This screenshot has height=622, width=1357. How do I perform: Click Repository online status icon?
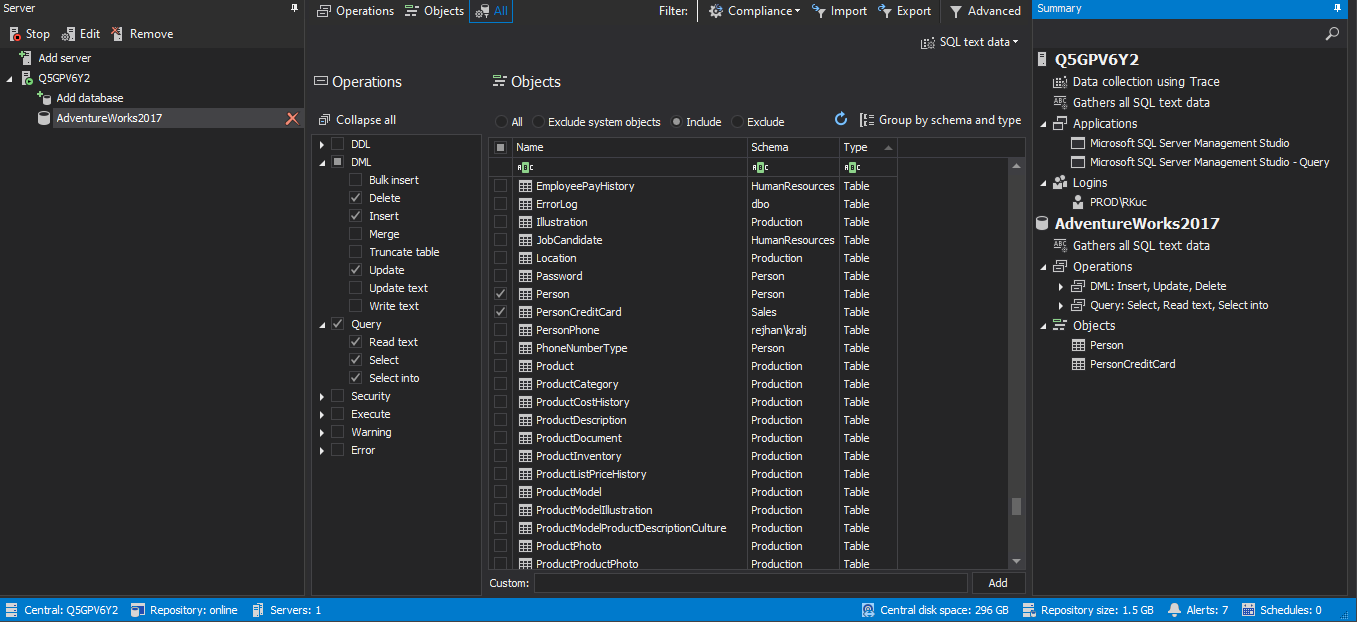tap(138, 610)
